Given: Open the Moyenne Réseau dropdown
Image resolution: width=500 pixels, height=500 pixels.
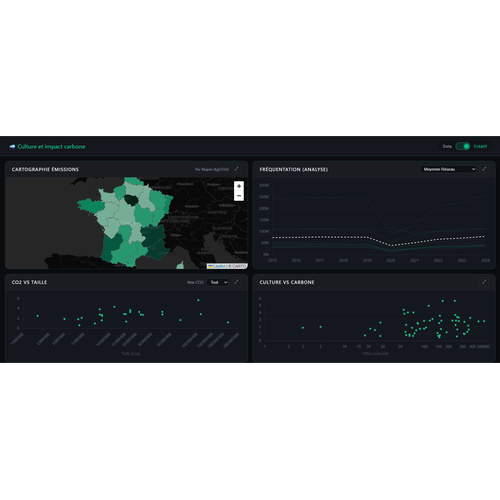Looking at the screenshot, I should coord(448,169).
